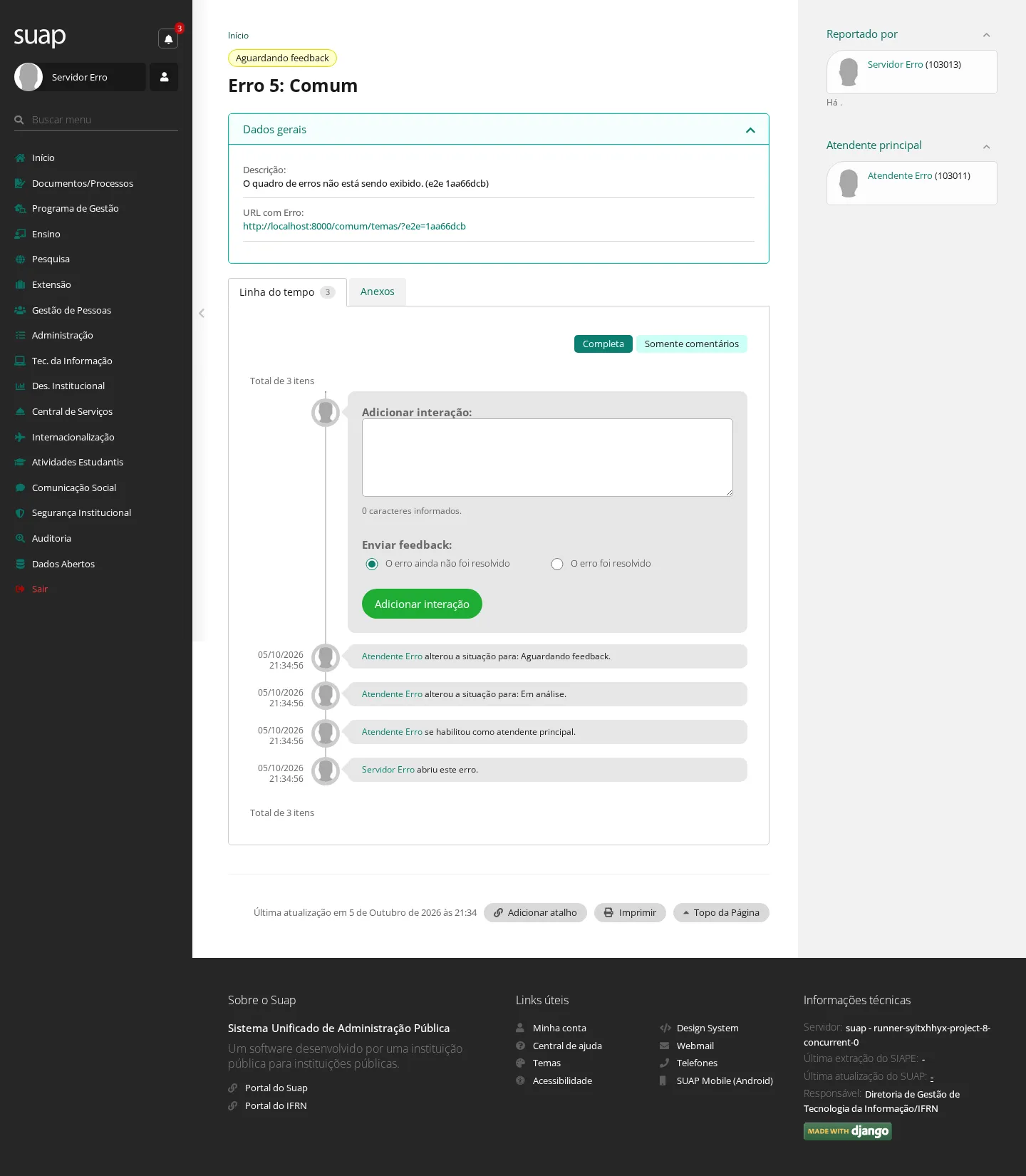Select 'O erro ainda não foi resolvido'
The image size is (1026, 1176).
coord(372,564)
